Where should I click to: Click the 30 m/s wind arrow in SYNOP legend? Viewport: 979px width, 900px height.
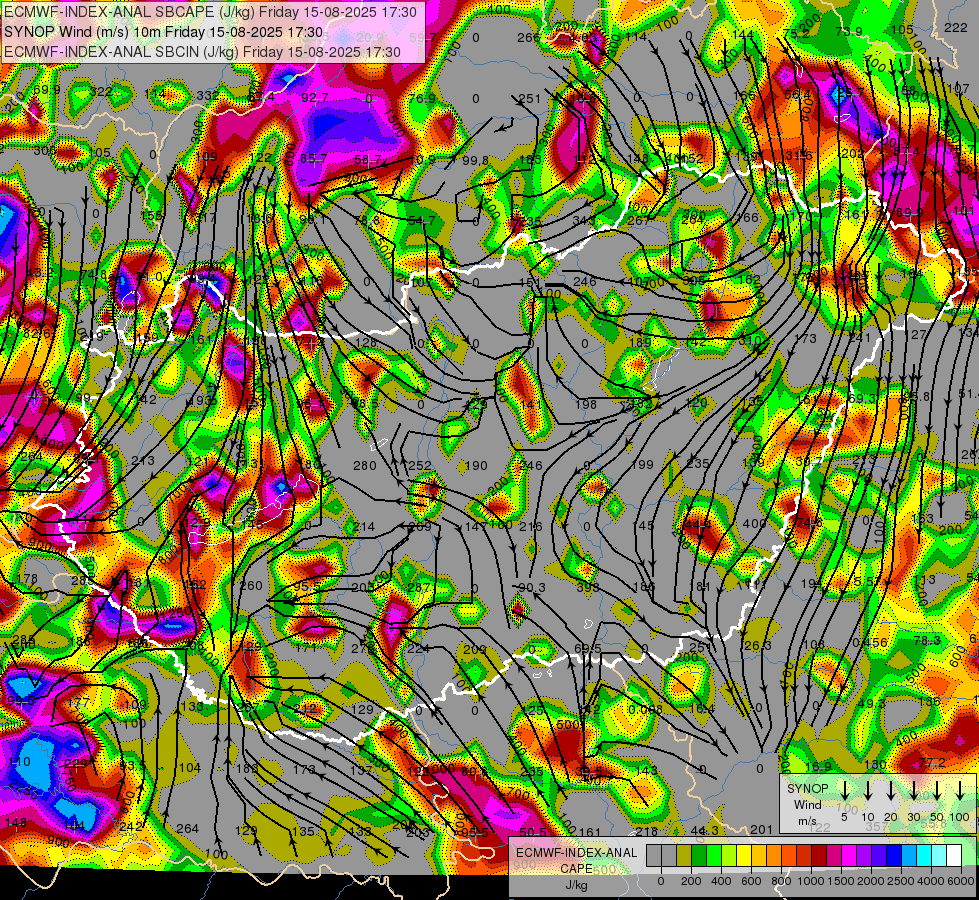(913, 790)
